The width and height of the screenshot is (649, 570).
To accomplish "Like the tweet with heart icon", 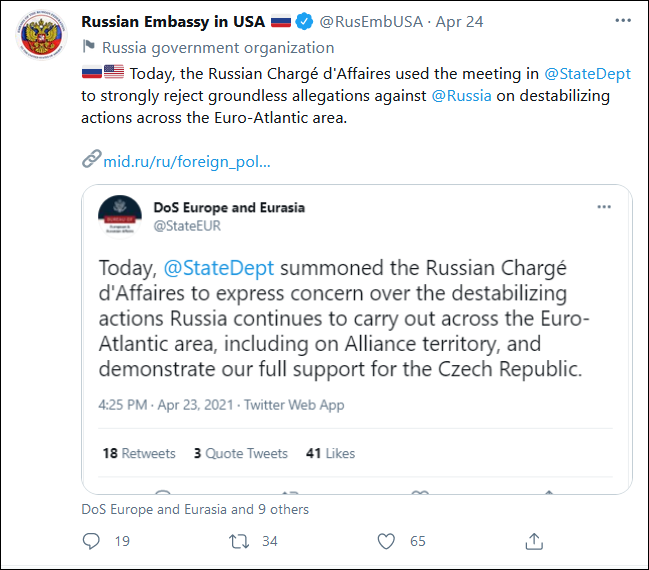I will (386, 541).
